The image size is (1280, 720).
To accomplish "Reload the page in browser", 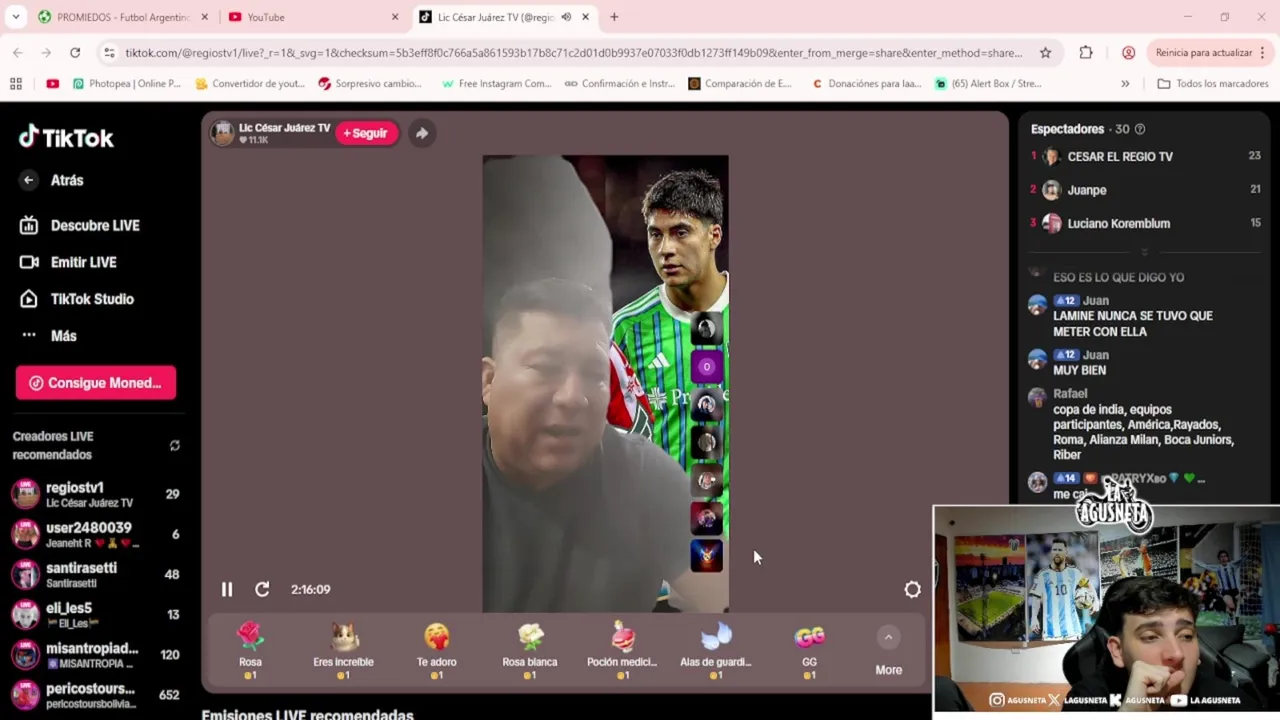I will (75, 53).
